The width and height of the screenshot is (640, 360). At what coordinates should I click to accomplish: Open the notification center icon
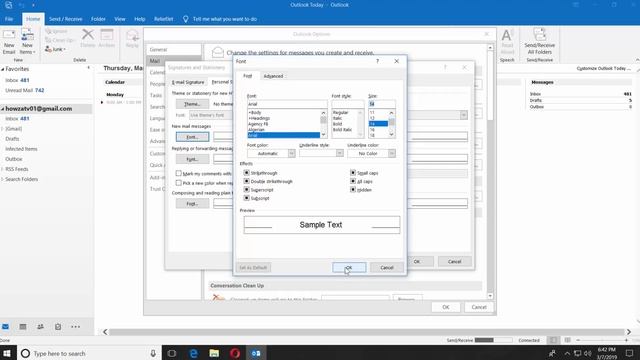pyautogui.click(x=629, y=353)
